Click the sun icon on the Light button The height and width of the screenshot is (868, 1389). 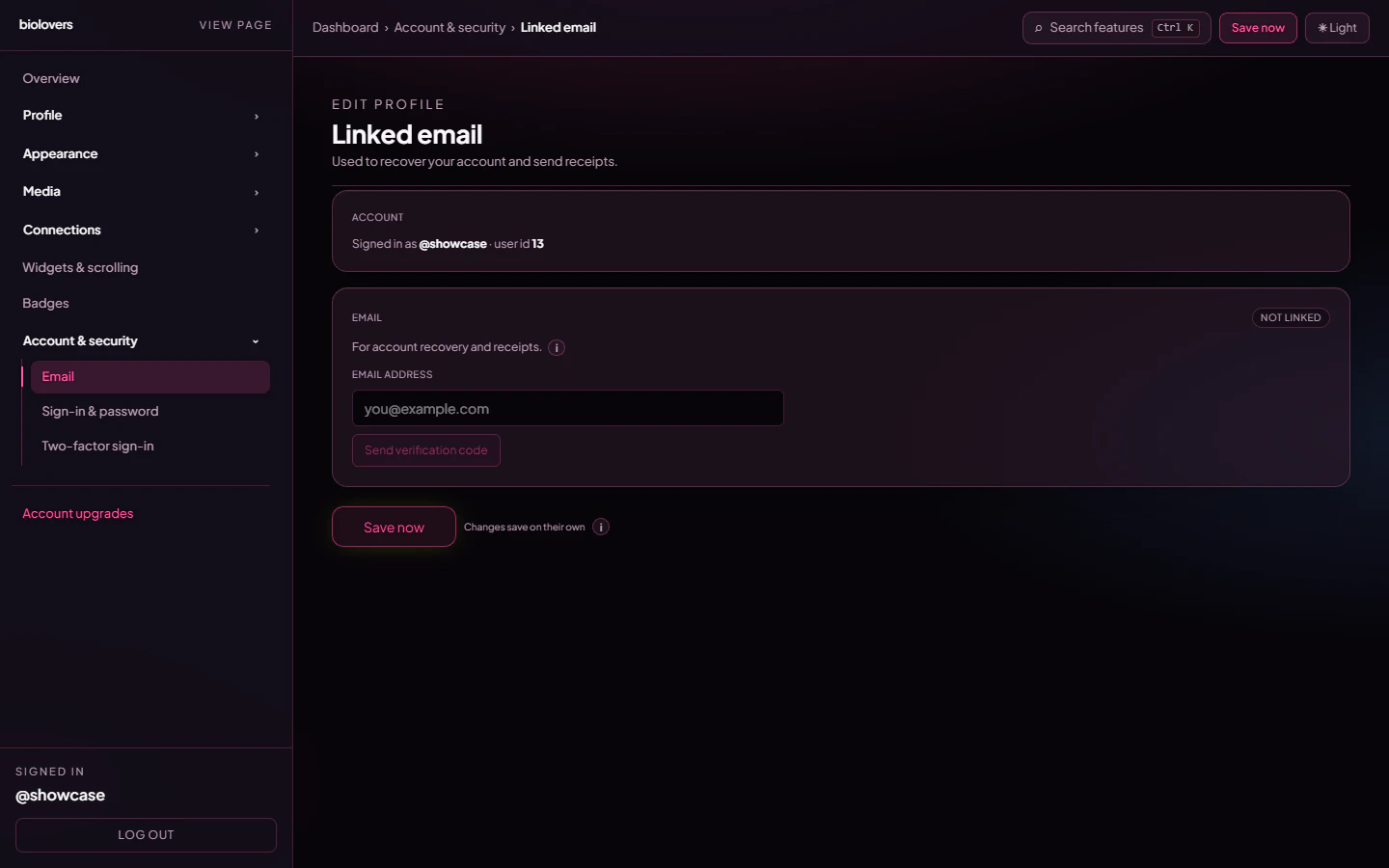[x=1322, y=27]
